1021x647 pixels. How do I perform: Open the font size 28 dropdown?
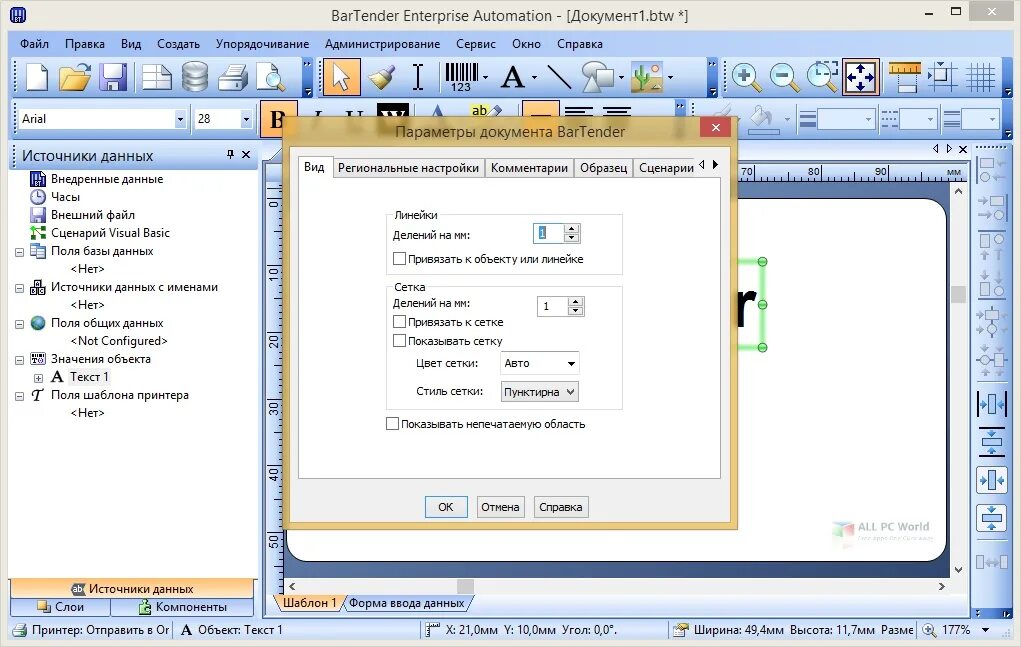245,119
